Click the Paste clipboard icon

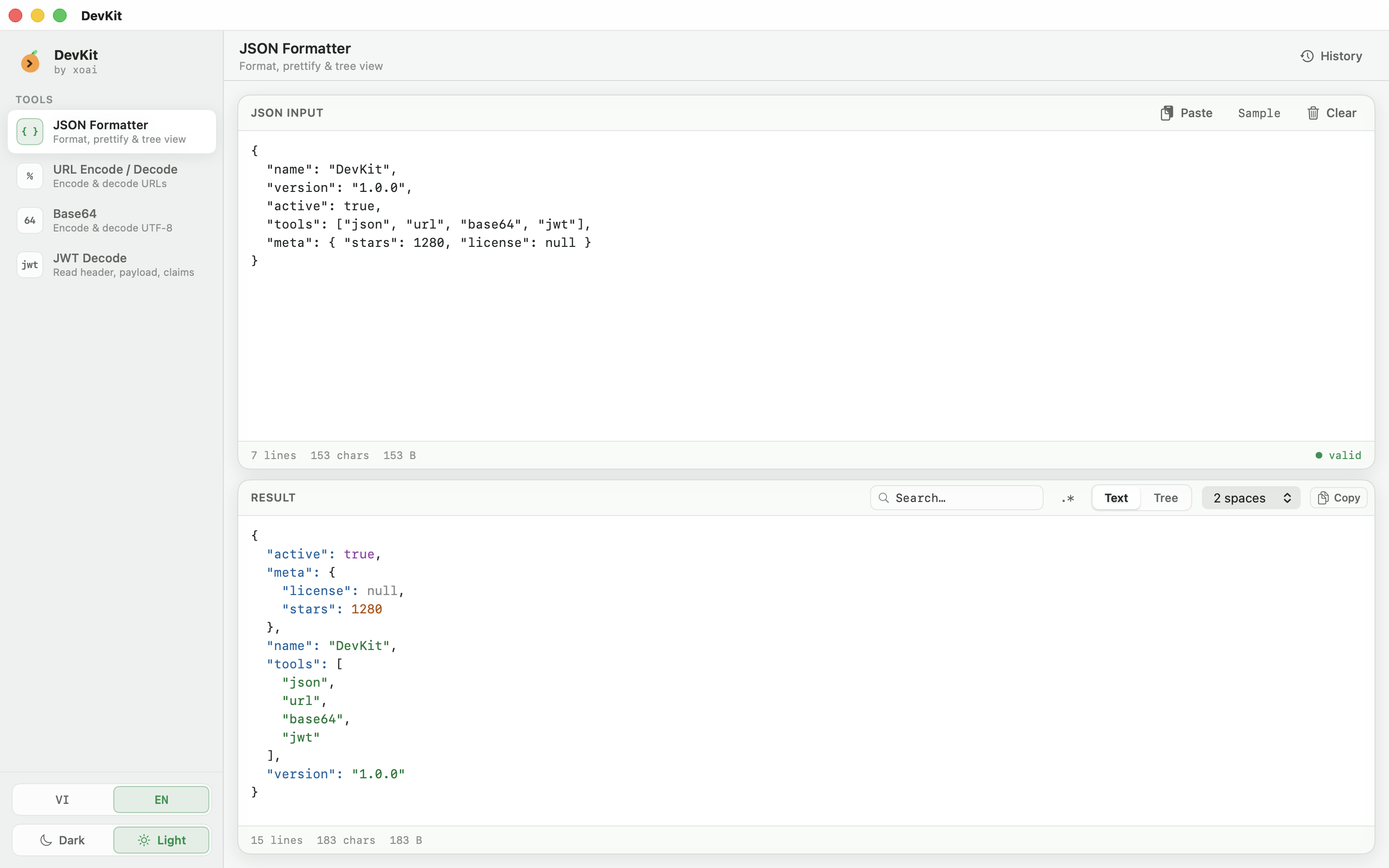pyautogui.click(x=1166, y=113)
